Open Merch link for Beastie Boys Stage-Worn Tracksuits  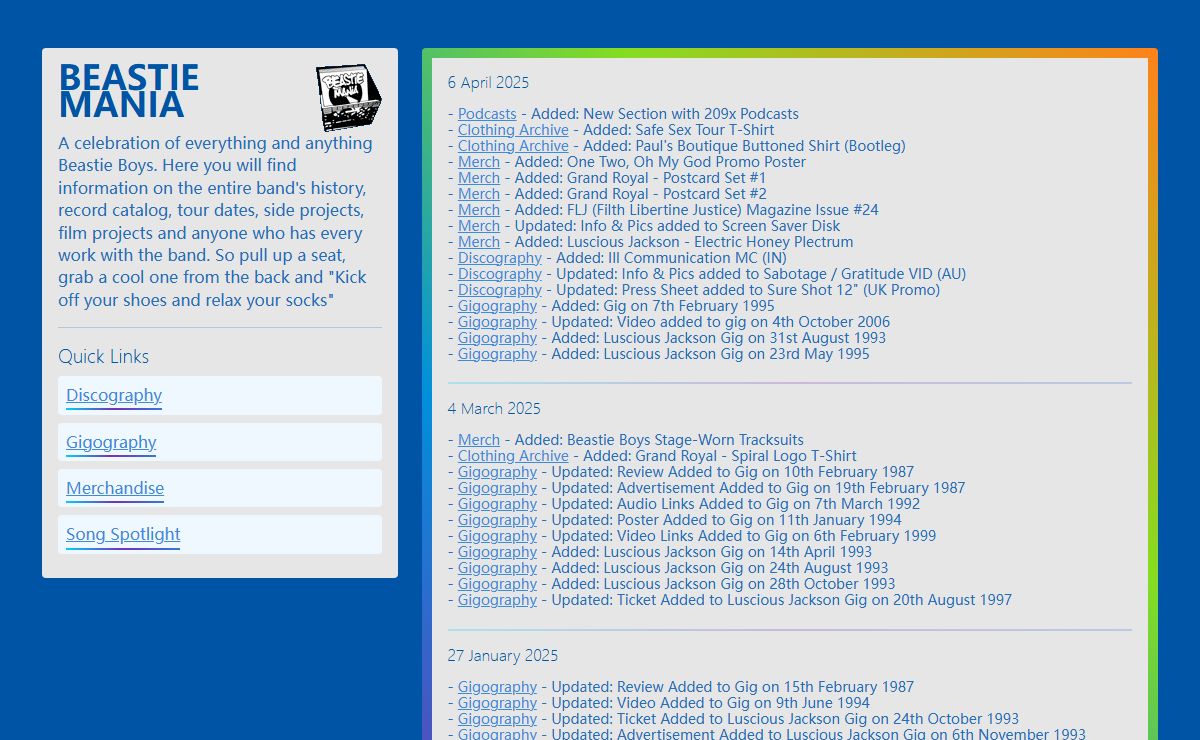479,440
